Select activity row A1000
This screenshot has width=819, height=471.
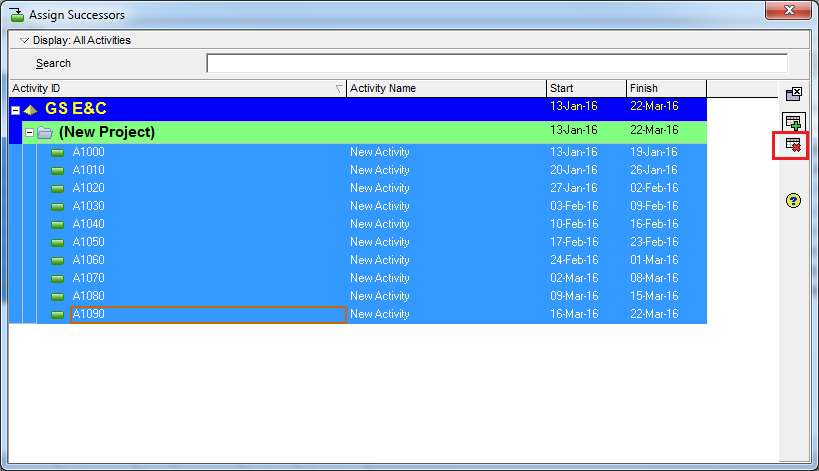pyautogui.click(x=371, y=152)
